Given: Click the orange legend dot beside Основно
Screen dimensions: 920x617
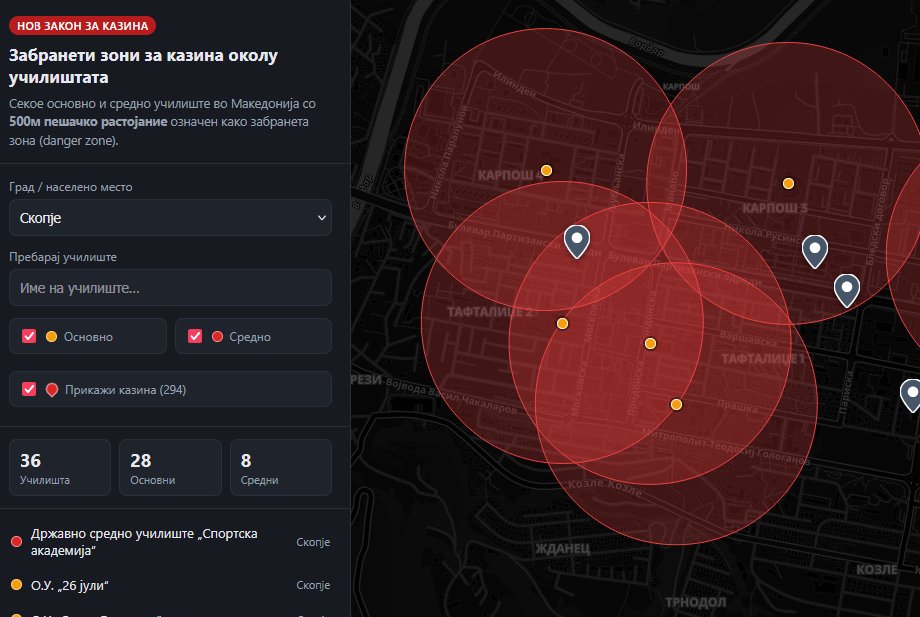Looking at the screenshot, I should 52,336.
